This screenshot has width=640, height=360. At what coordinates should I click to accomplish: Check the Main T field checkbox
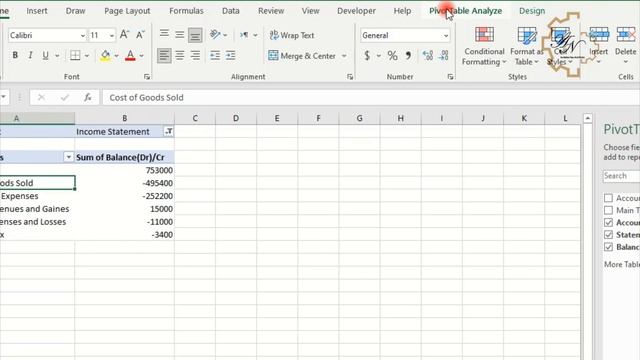coord(608,210)
